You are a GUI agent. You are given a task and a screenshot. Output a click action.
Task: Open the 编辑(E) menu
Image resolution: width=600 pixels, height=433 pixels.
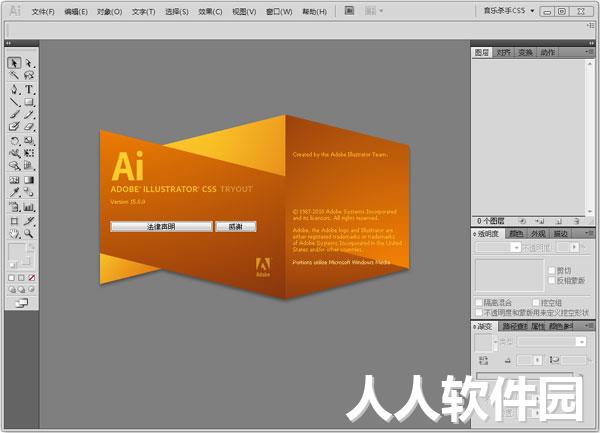[x=76, y=11]
